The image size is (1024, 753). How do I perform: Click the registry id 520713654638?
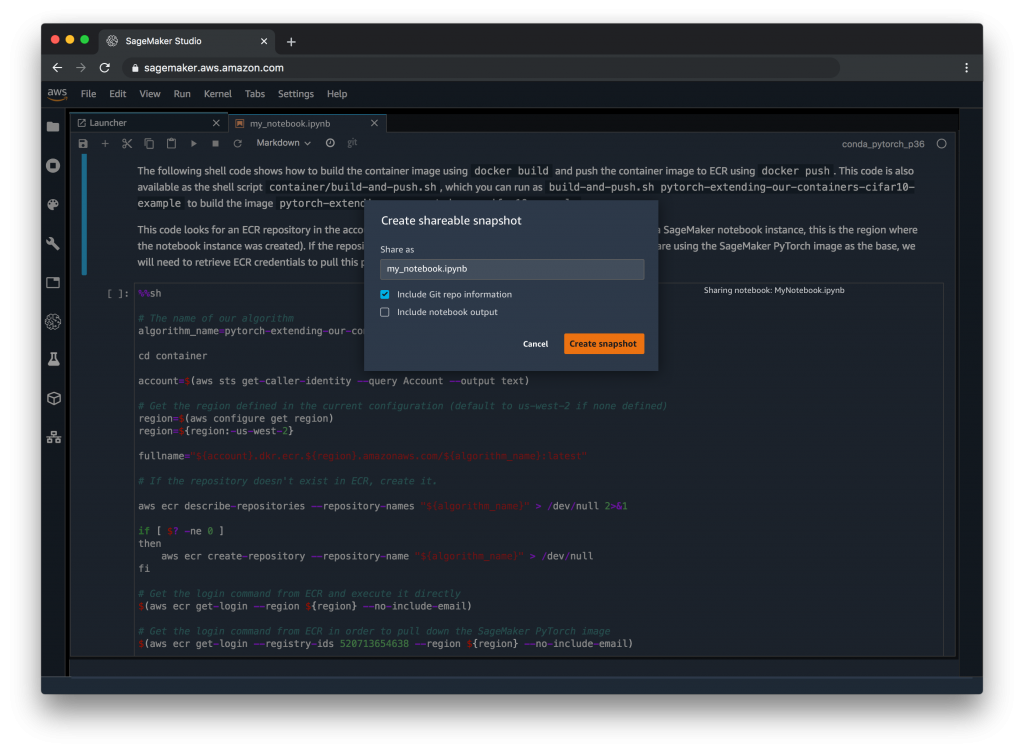coord(374,644)
